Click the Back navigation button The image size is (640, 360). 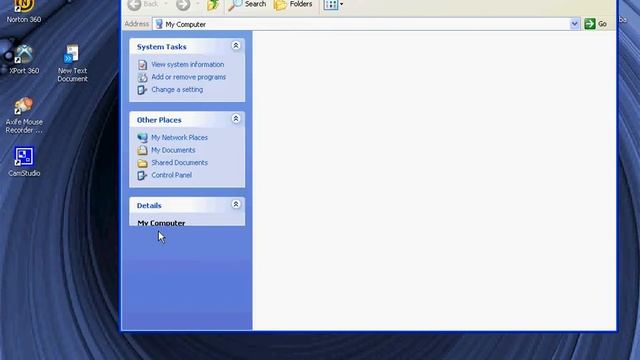pyautogui.click(x=143, y=4)
